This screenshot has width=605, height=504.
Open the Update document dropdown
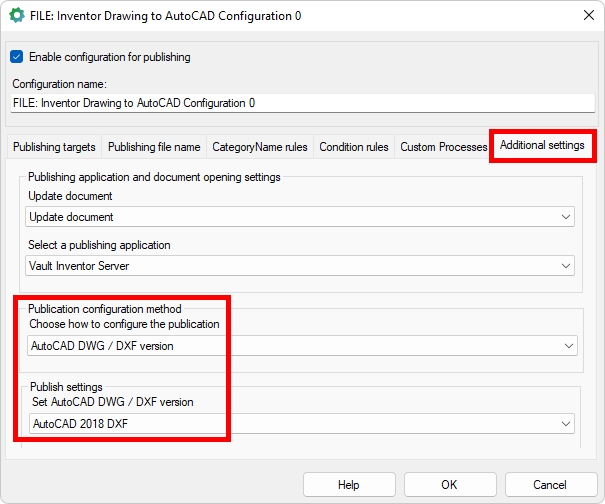[300, 217]
